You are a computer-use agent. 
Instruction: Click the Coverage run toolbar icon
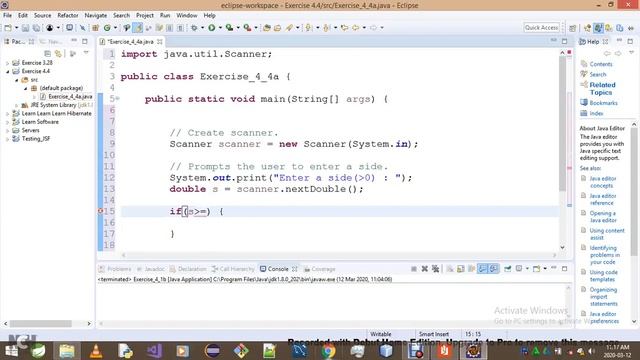(229, 28)
